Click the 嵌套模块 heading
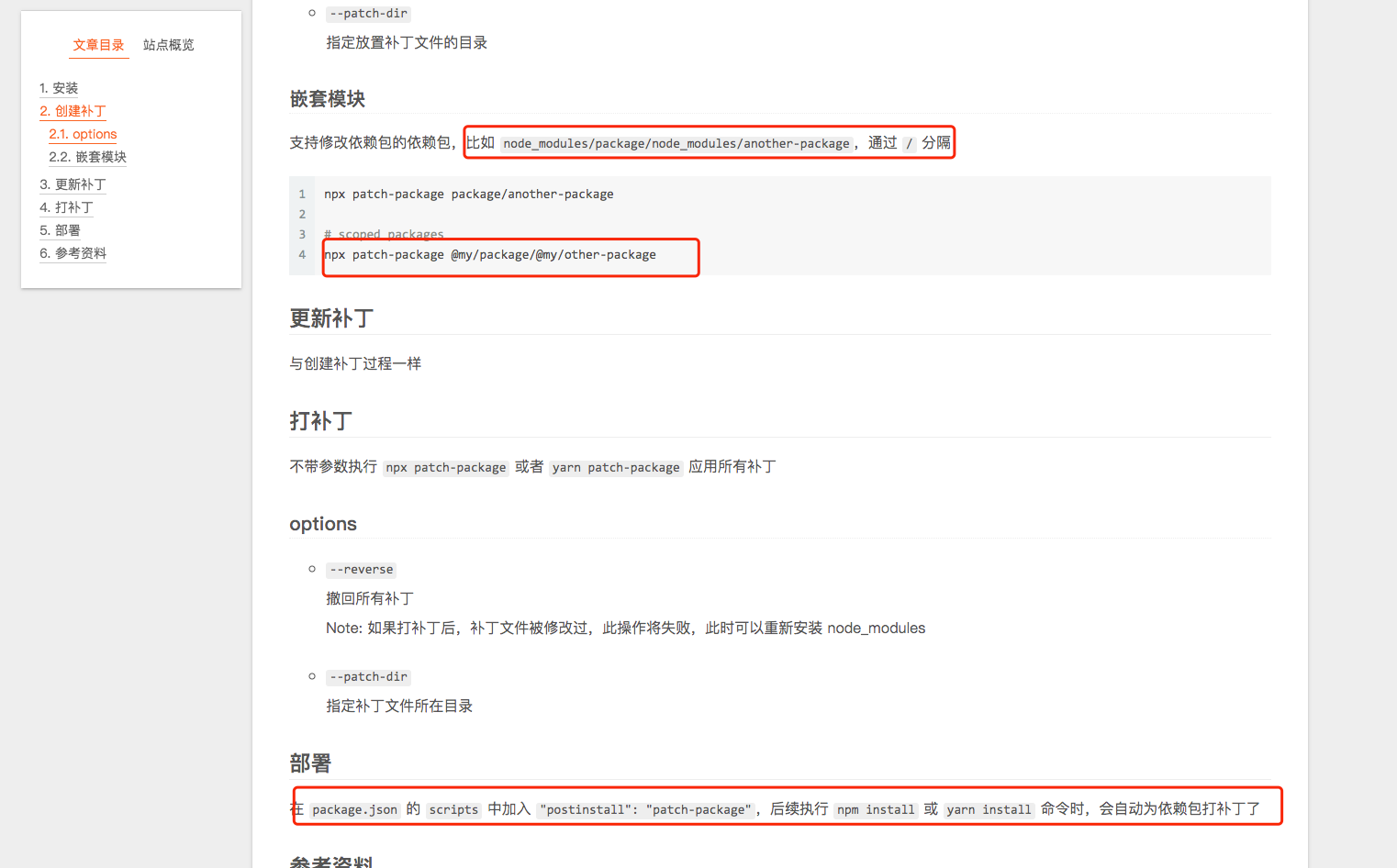Image resolution: width=1397 pixels, height=868 pixels. coord(328,99)
